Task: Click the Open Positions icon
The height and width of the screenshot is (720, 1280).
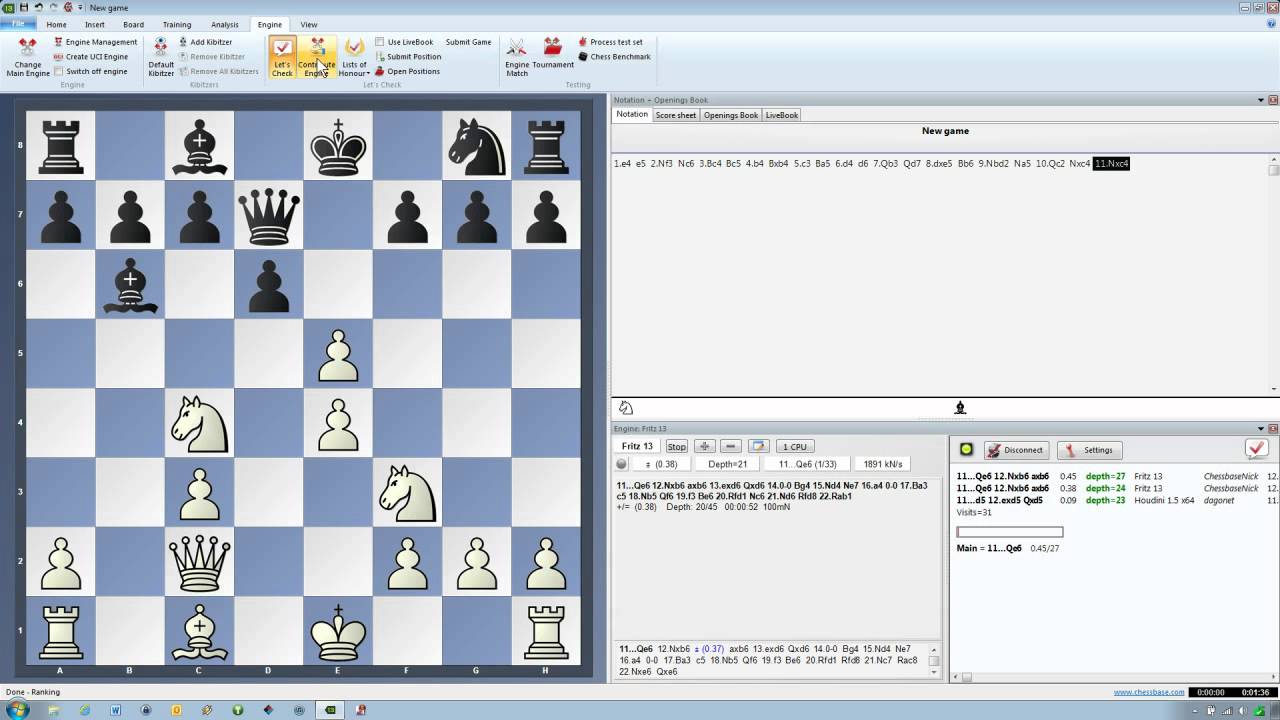Action: point(380,72)
